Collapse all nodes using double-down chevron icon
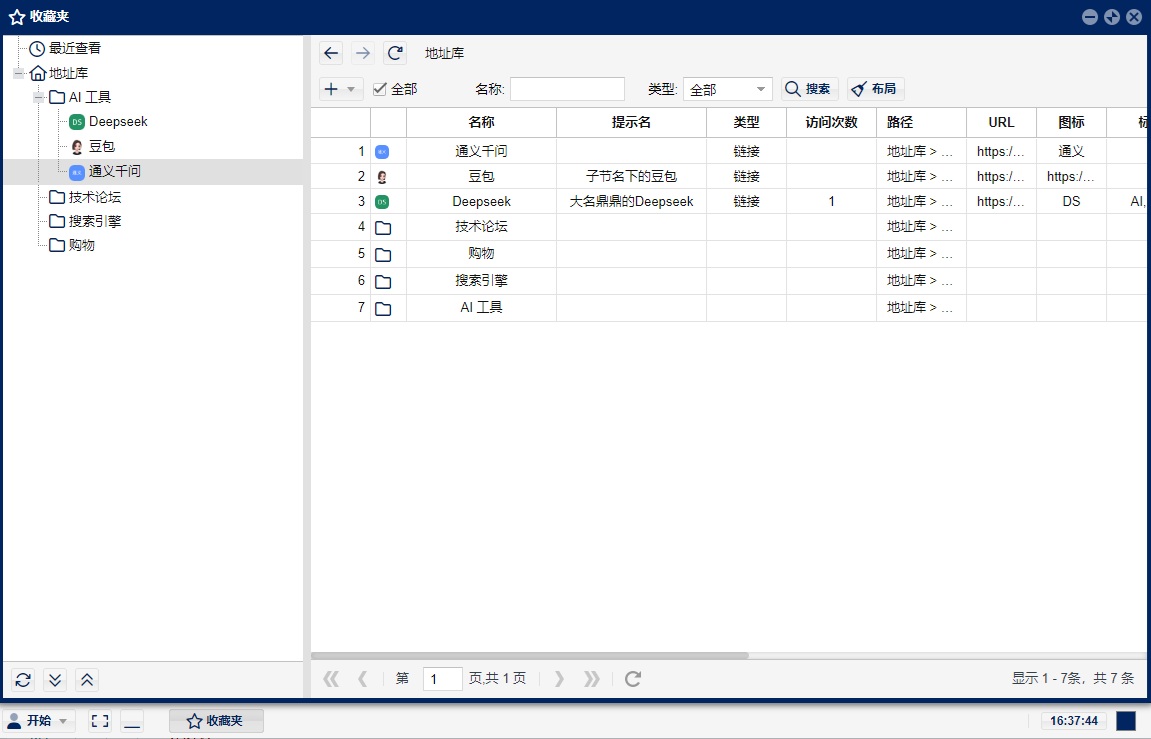Image resolution: width=1151 pixels, height=739 pixels. [x=55, y=679]
